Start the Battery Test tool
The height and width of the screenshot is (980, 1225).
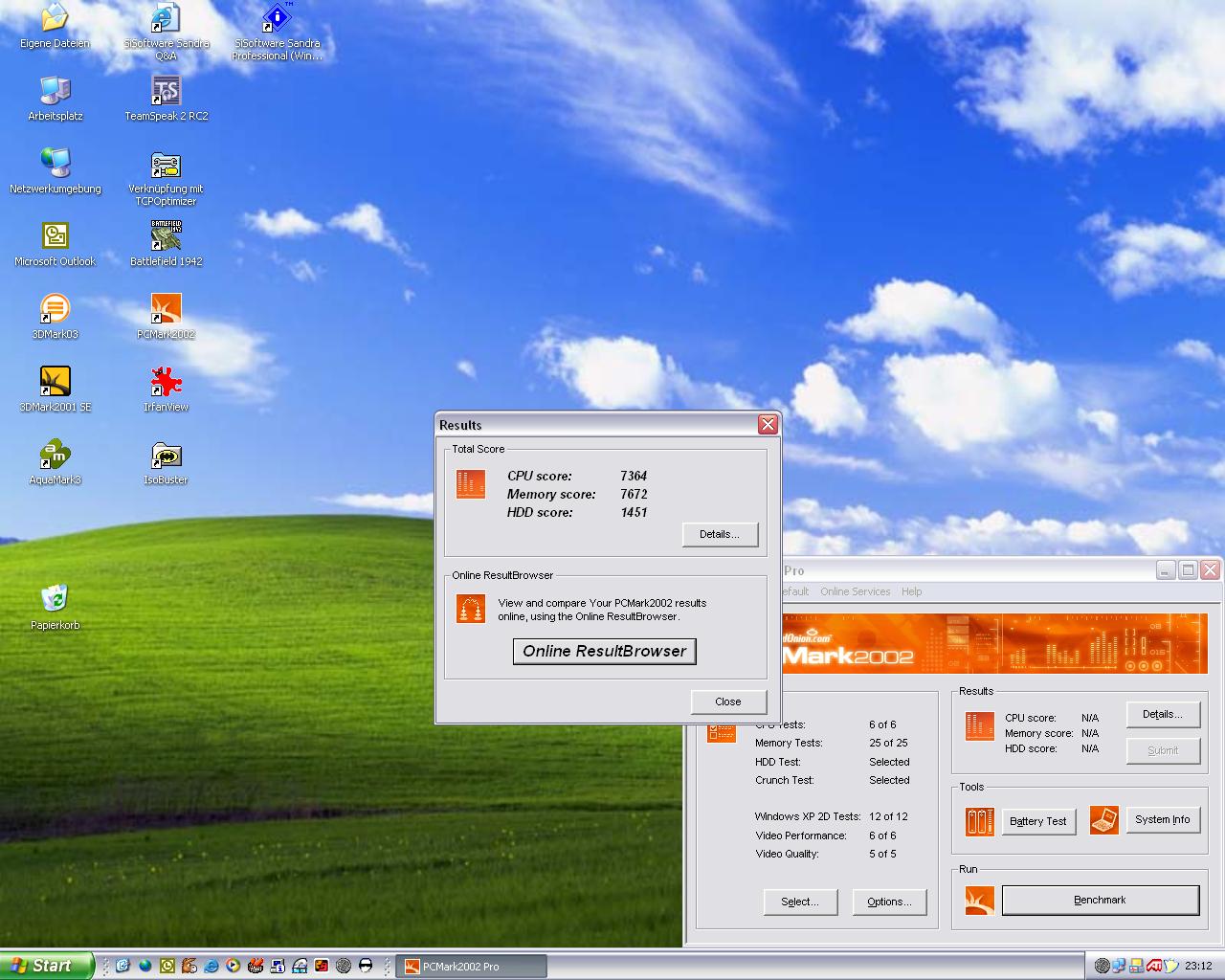(1038, 821)
